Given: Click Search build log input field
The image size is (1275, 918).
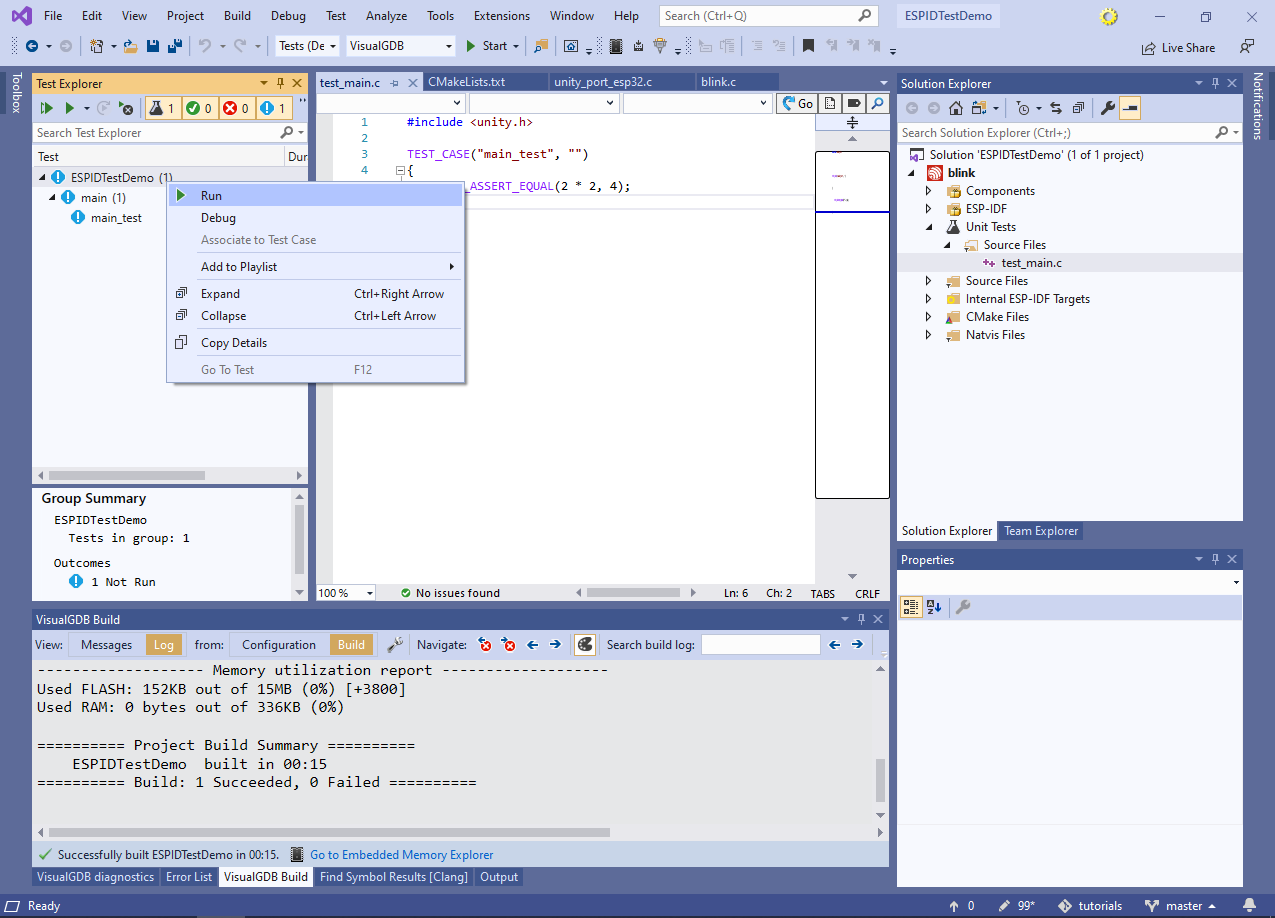Looking at the screenshot, I should click(761, 645).
